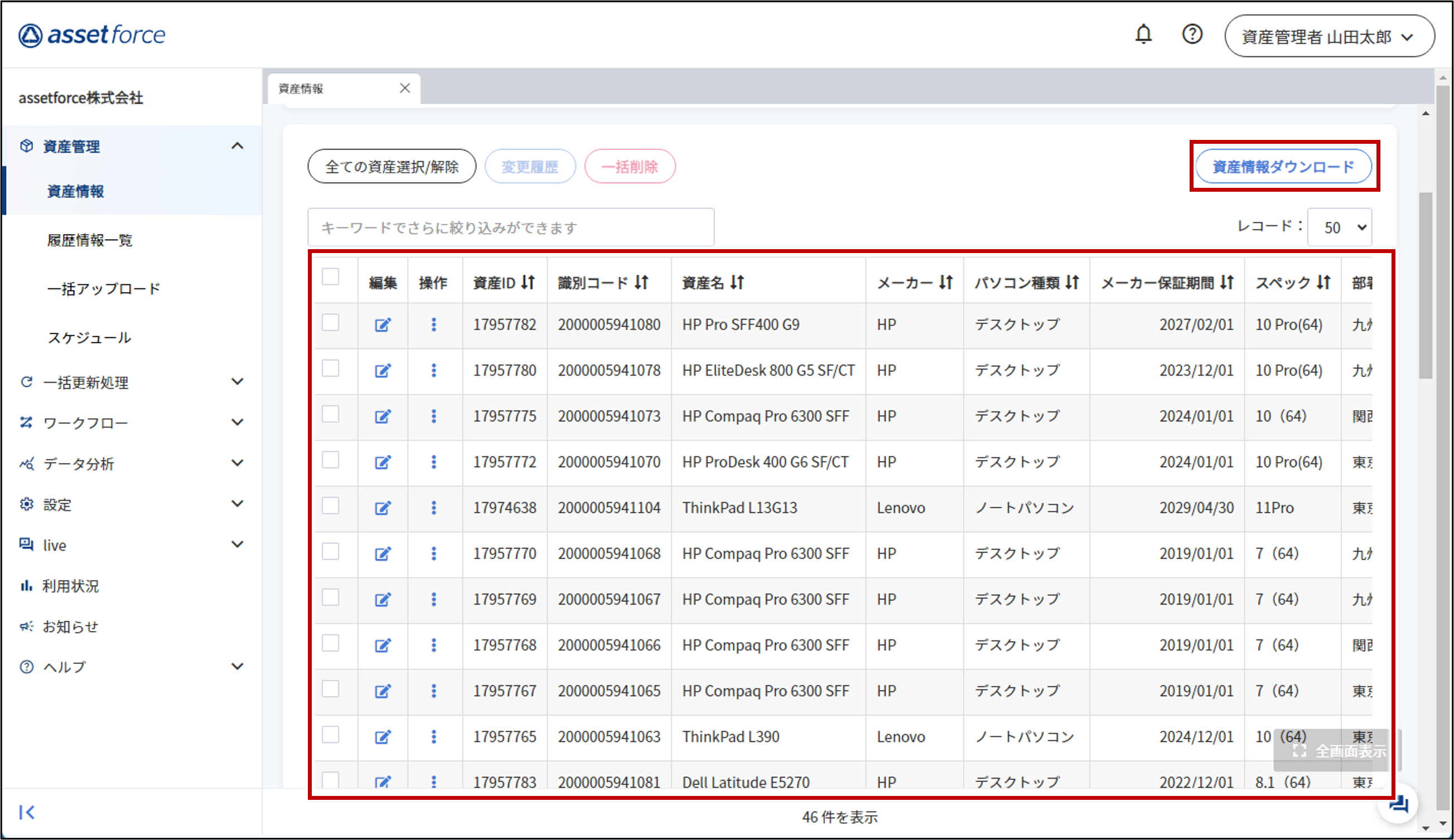1454x840 pixels.
Task: Check the box for asset 17957780
Action: point(331,368)
